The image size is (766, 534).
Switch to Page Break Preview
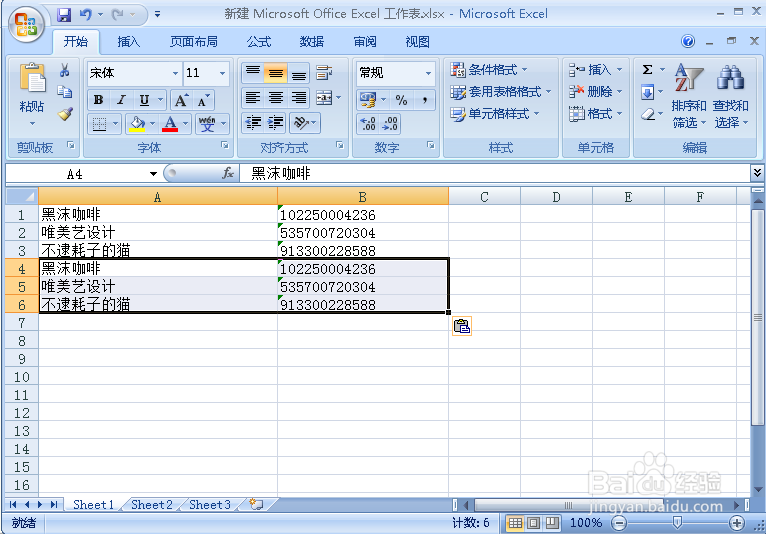tap(552, 523)
